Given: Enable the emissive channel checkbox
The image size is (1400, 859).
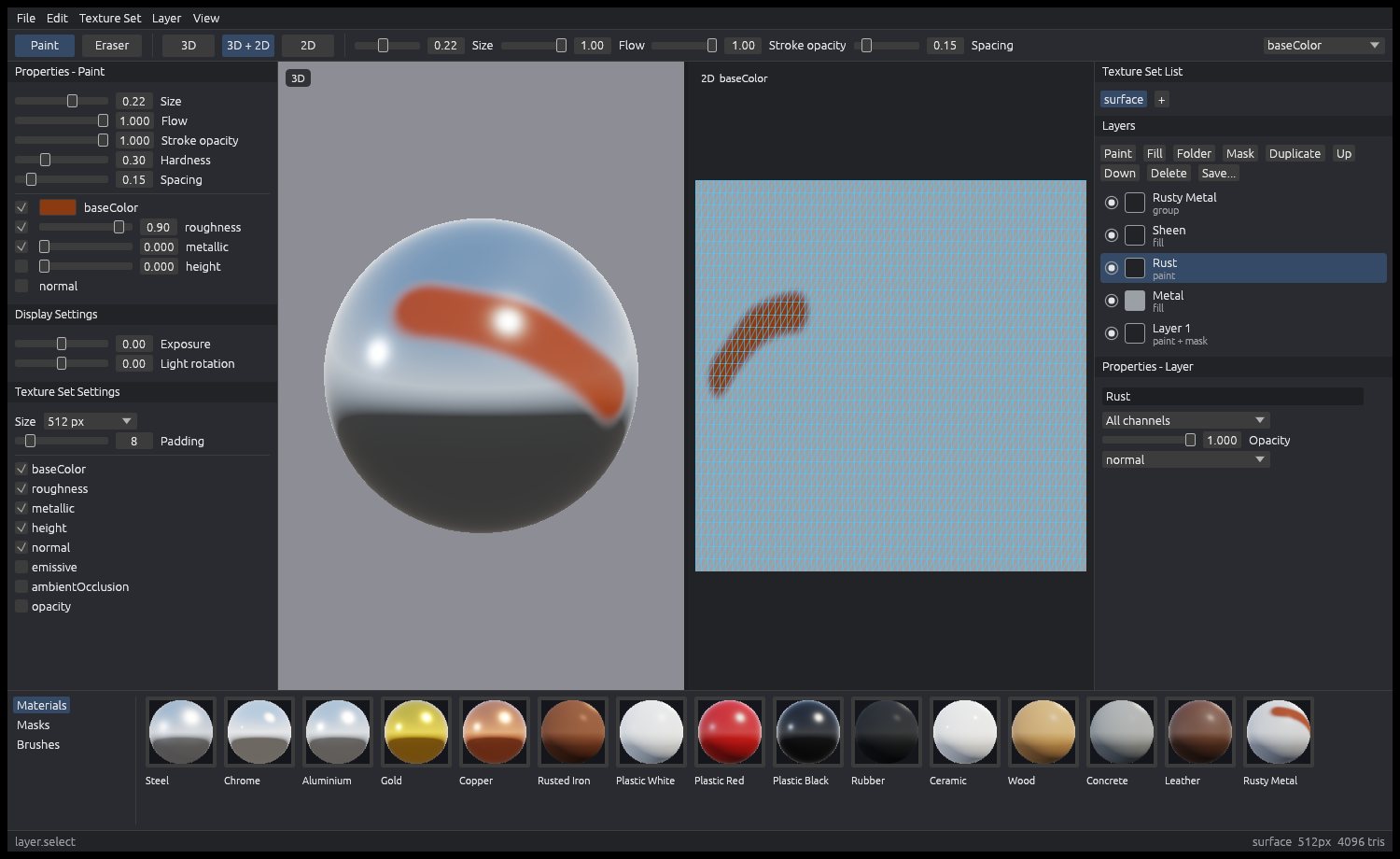Looking at the screenshot, I should pos(21,567).
